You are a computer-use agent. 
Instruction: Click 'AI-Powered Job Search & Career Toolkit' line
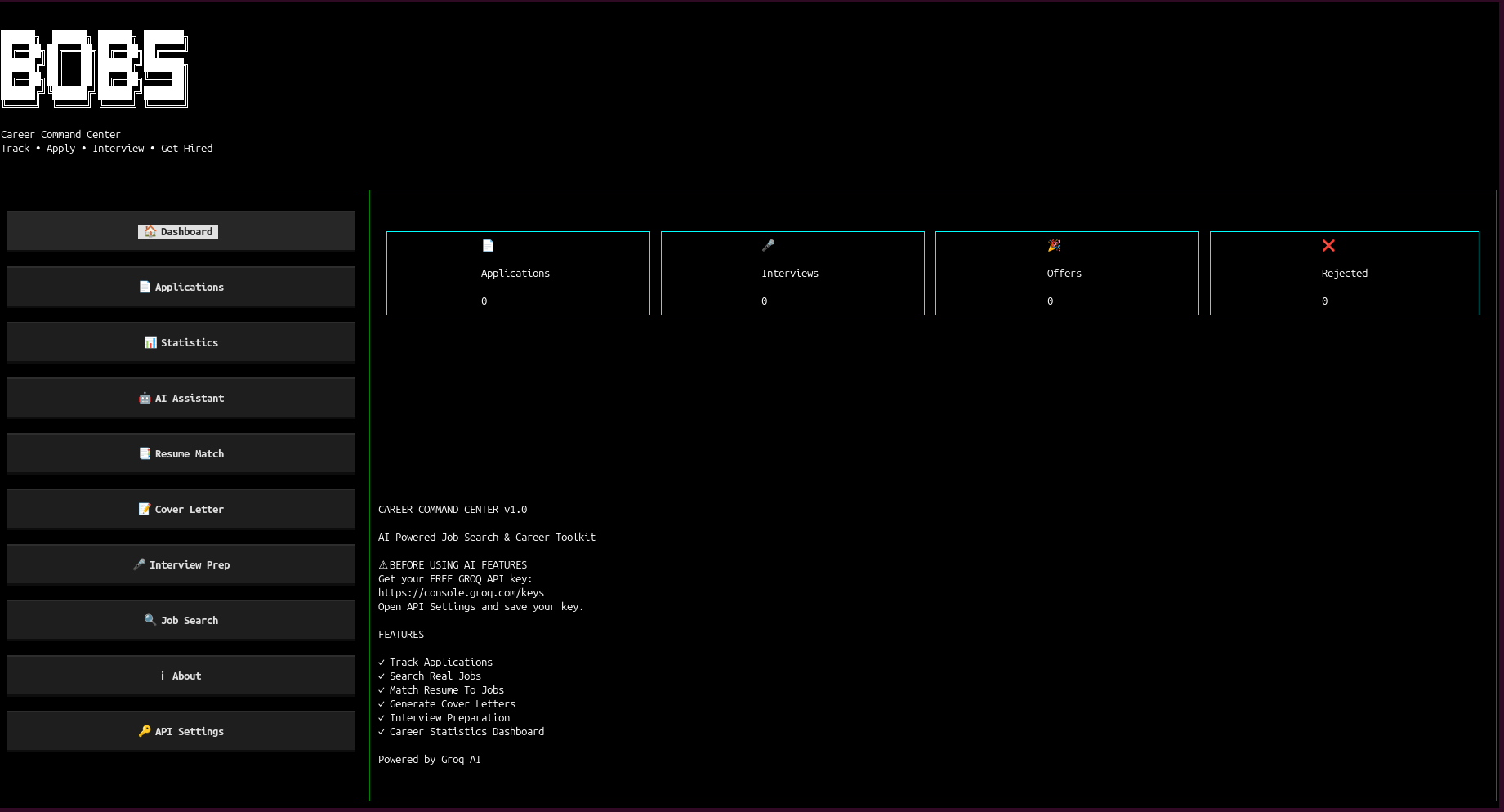tap(487, 537)
